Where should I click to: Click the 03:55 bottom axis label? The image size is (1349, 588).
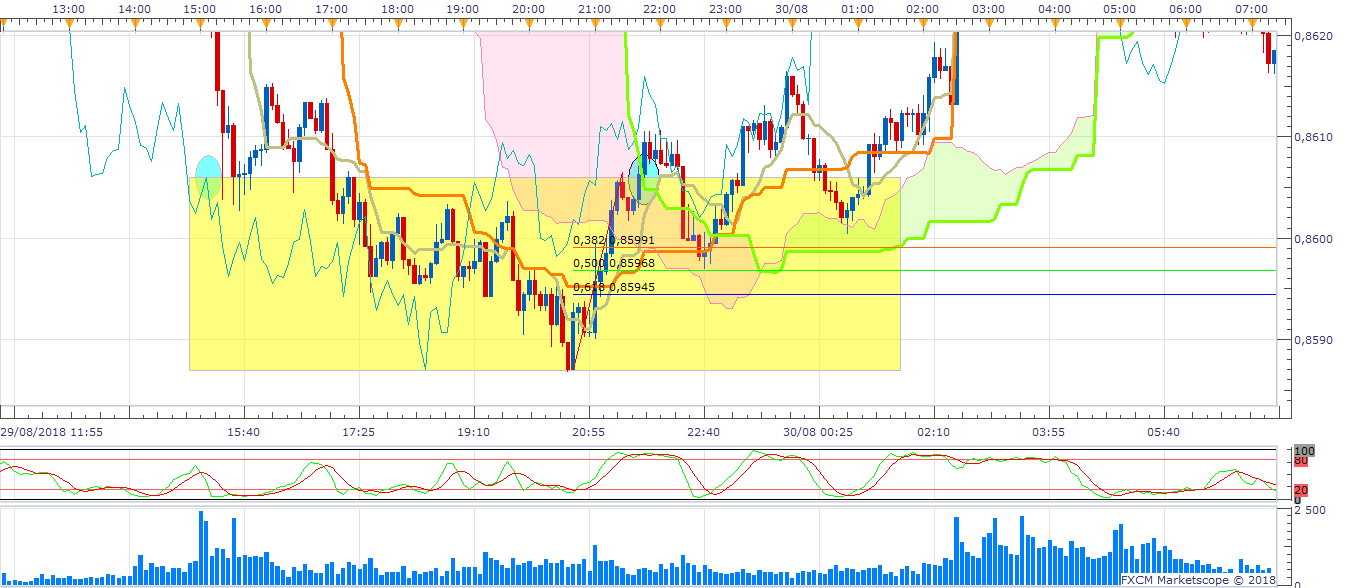(1049, 432)
